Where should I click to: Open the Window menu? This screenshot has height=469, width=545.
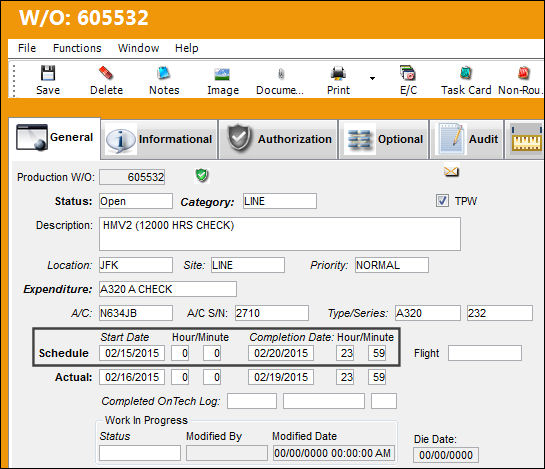tap(138, 48)
